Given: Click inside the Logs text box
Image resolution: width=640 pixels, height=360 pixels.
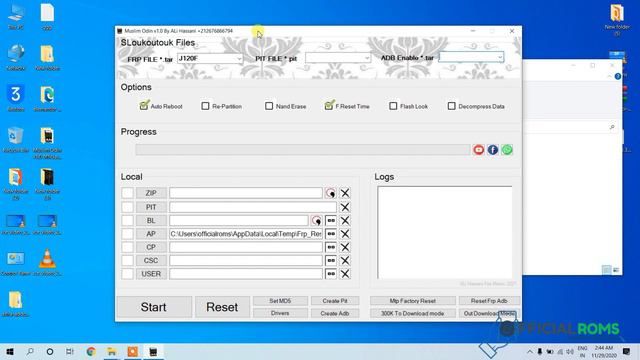Looking at the screenshot, I should [x=444, y=233].
